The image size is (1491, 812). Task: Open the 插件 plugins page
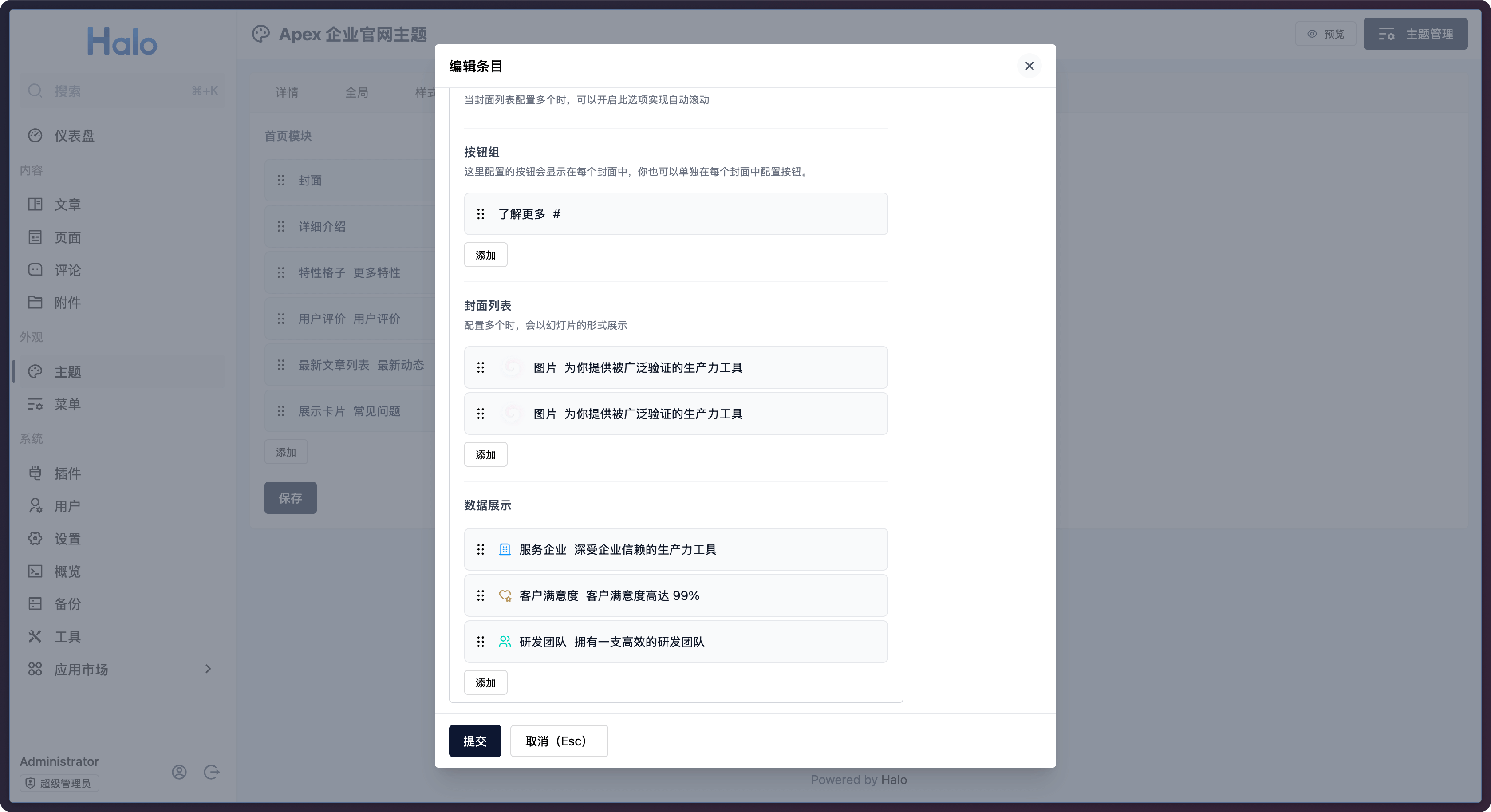tap(68, 473)
